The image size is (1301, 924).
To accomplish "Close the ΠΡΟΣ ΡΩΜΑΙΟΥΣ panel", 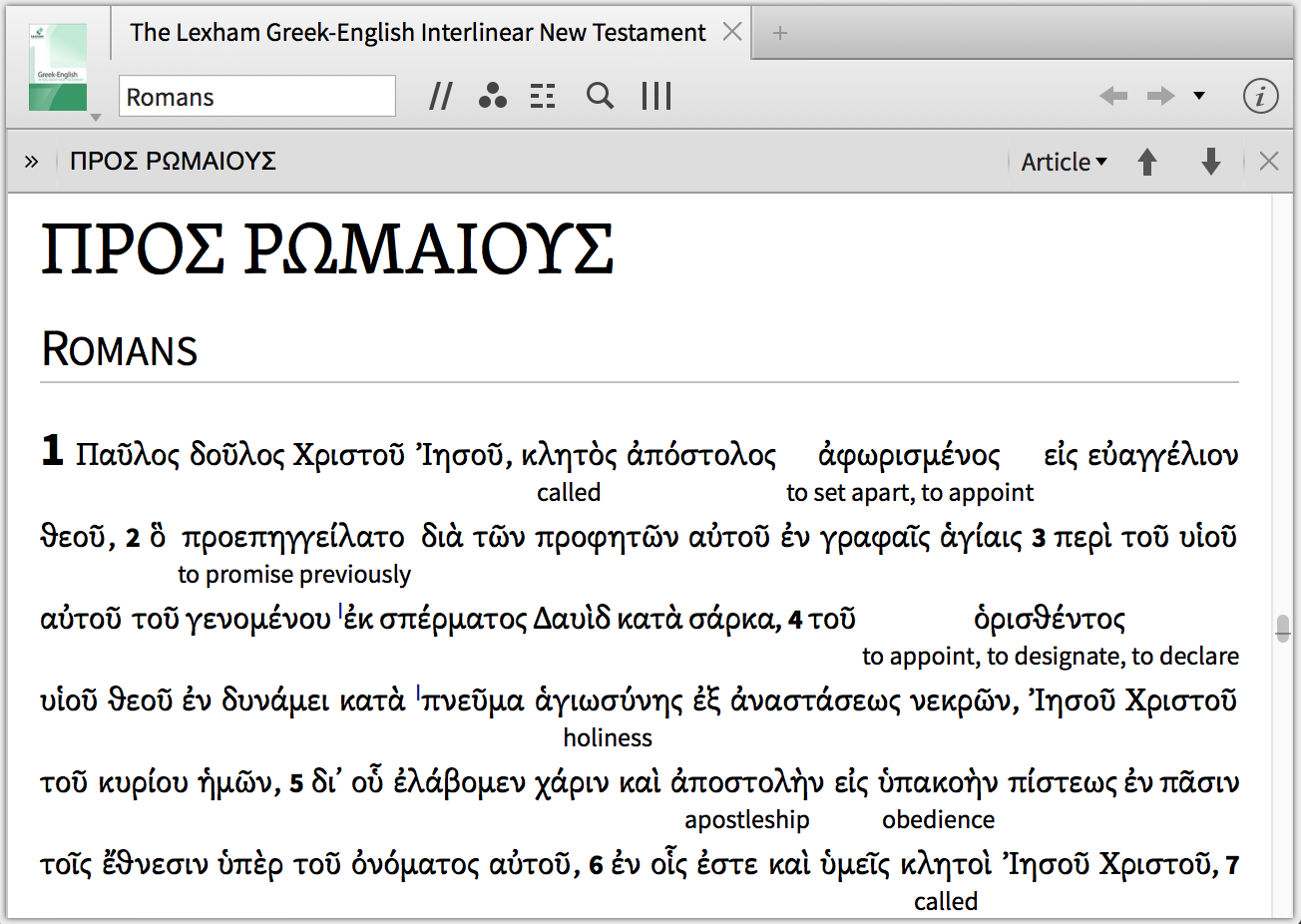I will pos(1268,161).
